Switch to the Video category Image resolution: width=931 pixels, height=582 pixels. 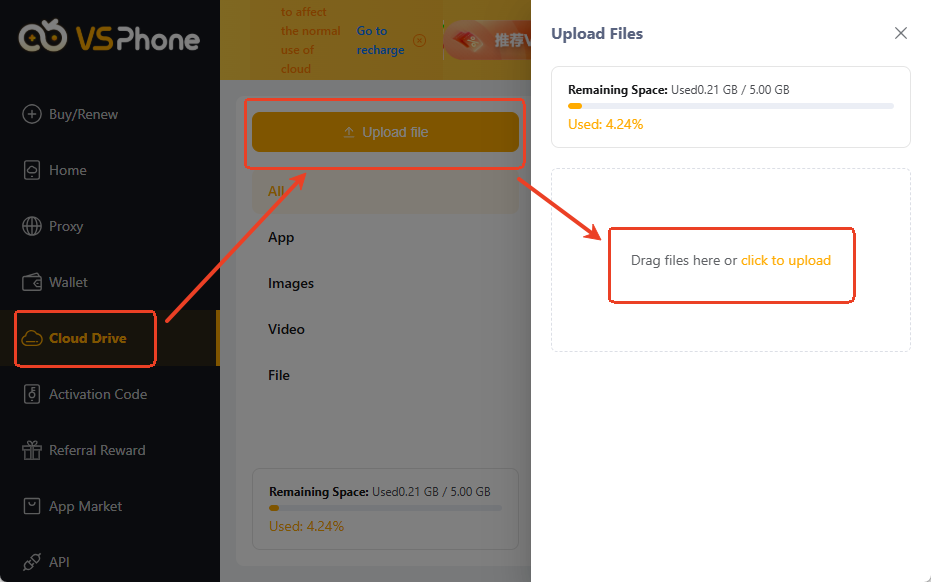coord(286,329)
